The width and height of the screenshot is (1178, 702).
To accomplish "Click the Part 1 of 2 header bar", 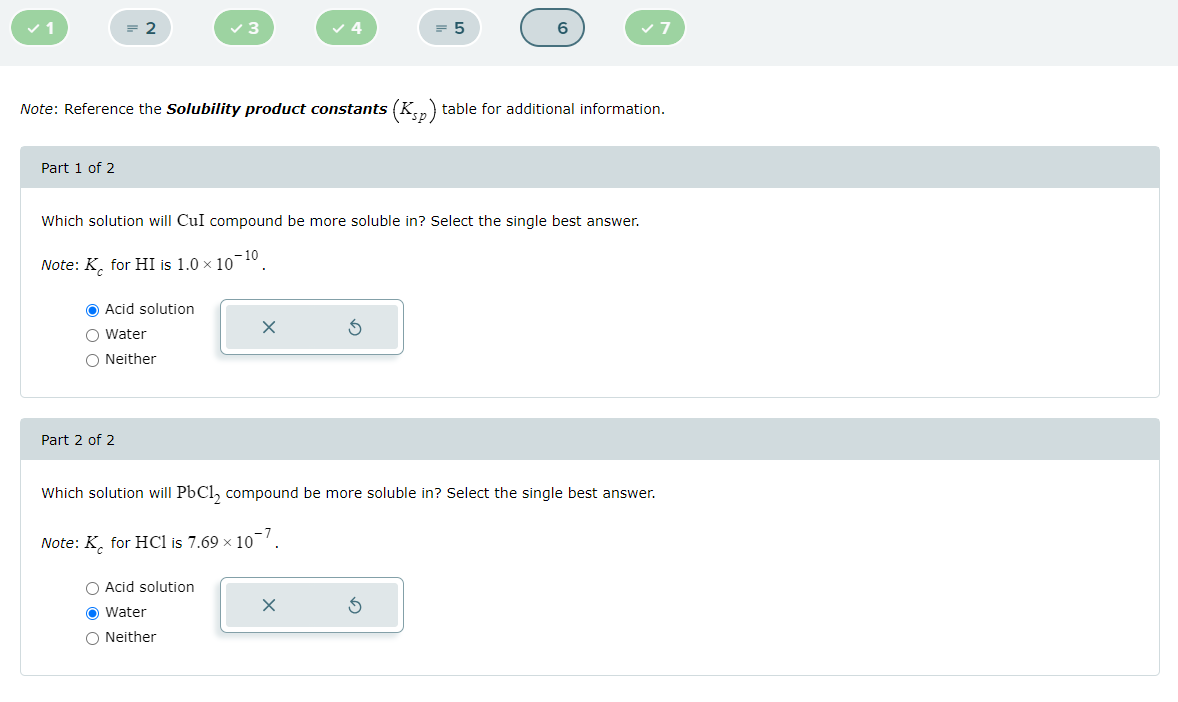I will (x=77, y=168).
